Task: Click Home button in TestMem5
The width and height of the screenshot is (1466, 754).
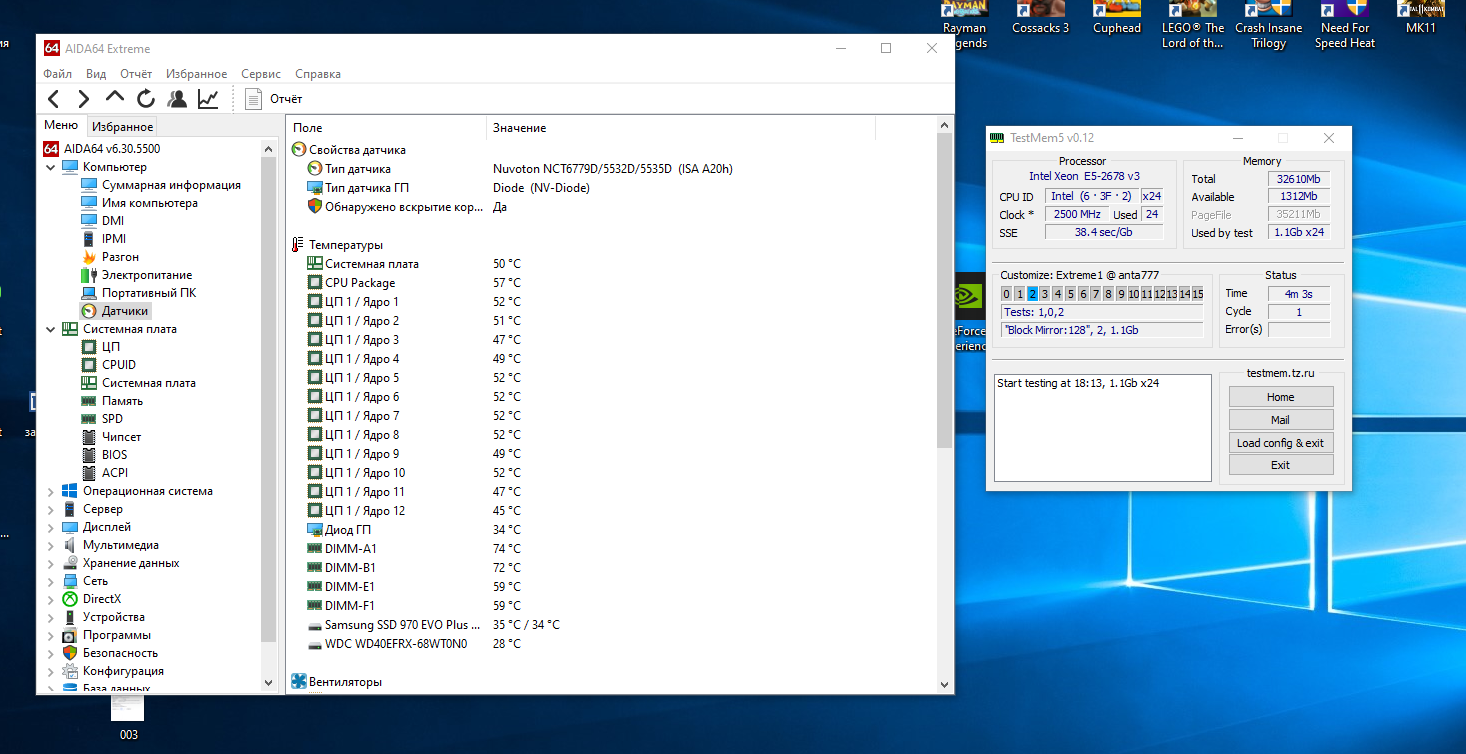Action: tap(1281, 397)
